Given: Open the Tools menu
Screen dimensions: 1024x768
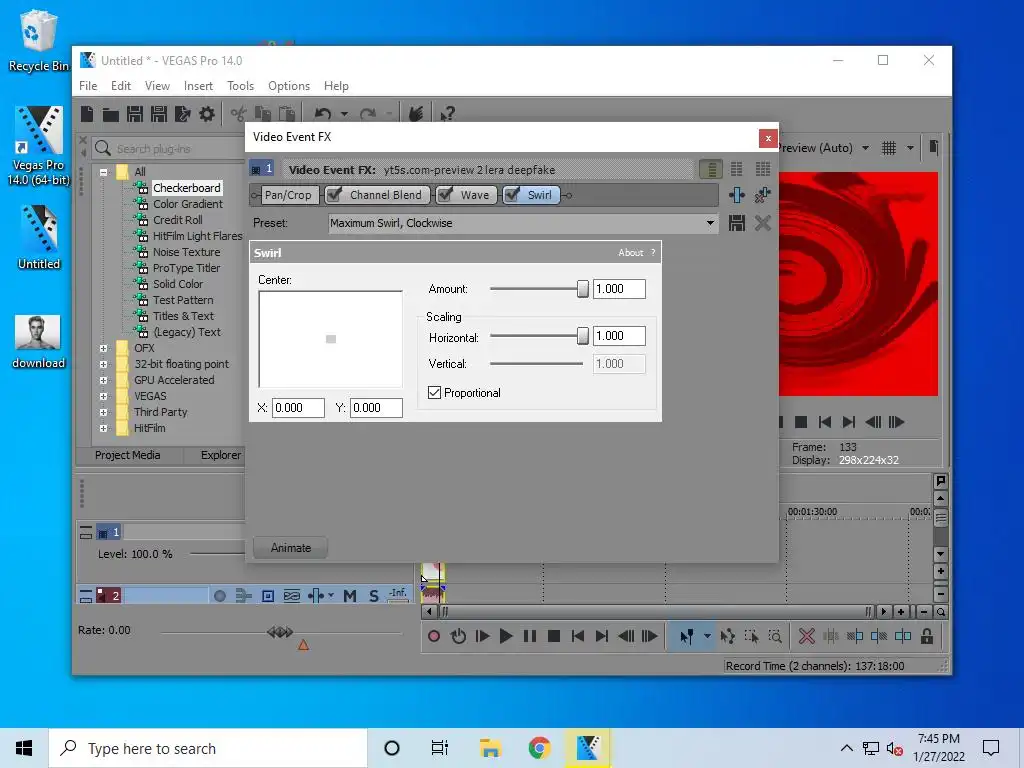Looking at the screenshot, I should click(x=240, y=86).
